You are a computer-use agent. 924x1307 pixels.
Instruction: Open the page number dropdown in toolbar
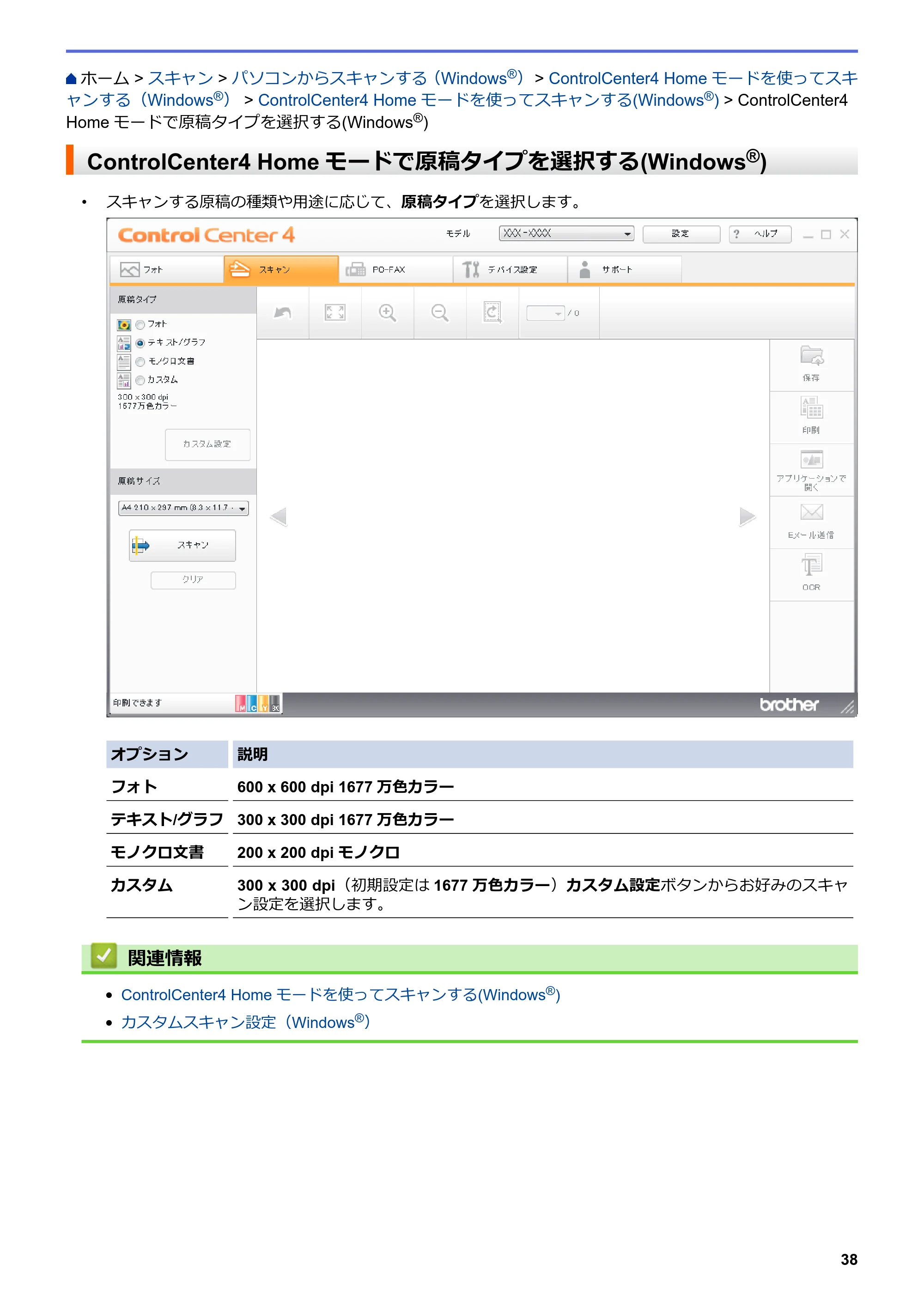(546, 313)
